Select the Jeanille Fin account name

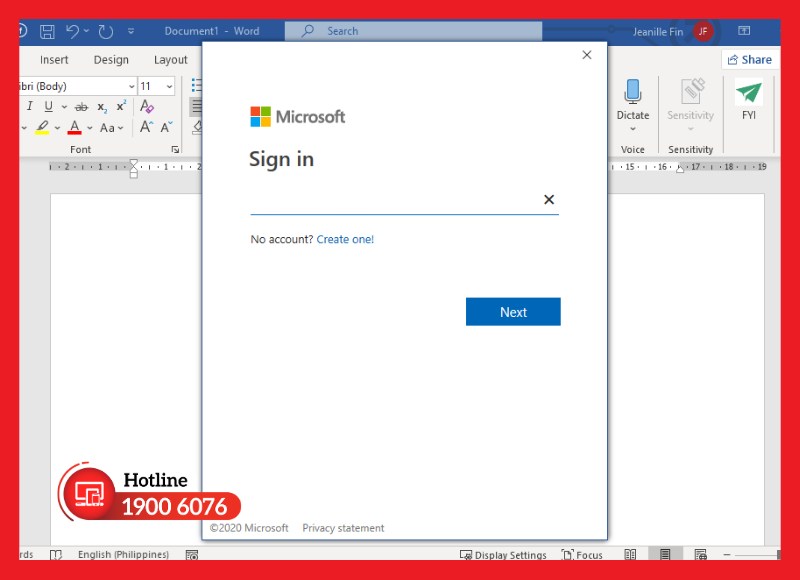click(658, 32)
